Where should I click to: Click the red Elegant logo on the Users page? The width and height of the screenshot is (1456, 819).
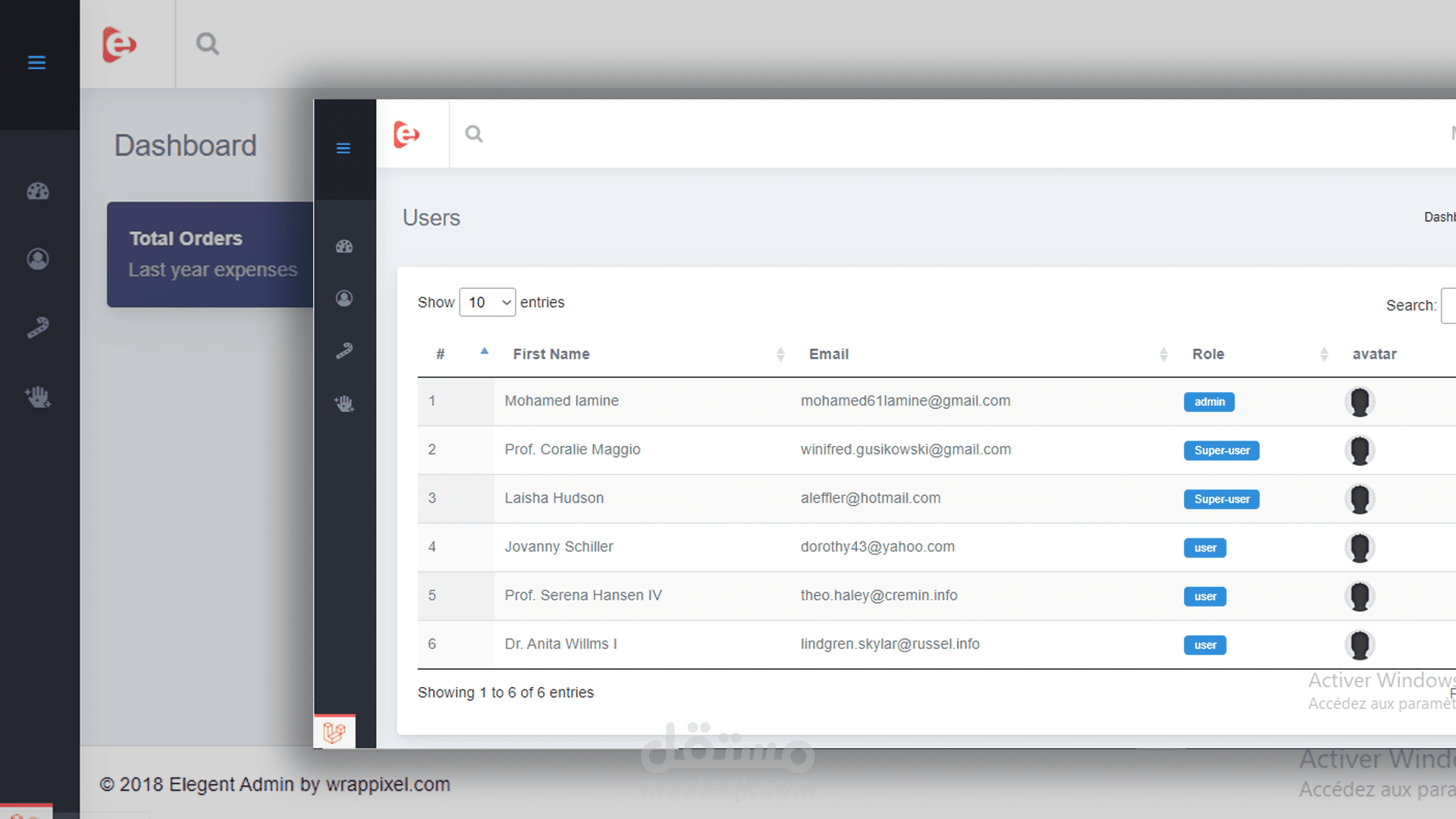[x=406, y=134]
